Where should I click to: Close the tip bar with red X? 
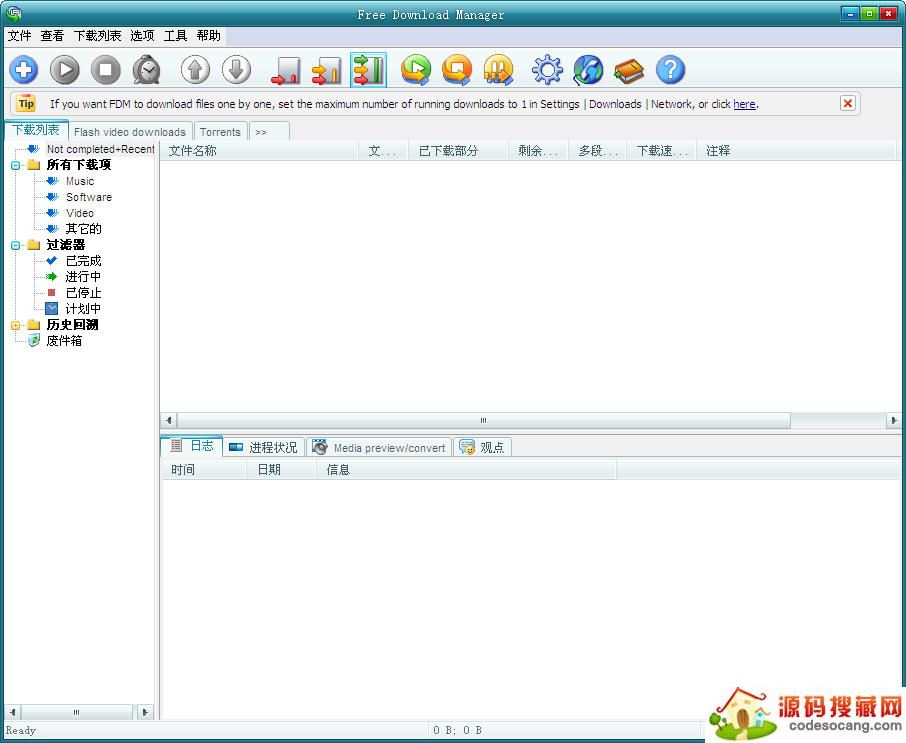click(x=847, y=103)
